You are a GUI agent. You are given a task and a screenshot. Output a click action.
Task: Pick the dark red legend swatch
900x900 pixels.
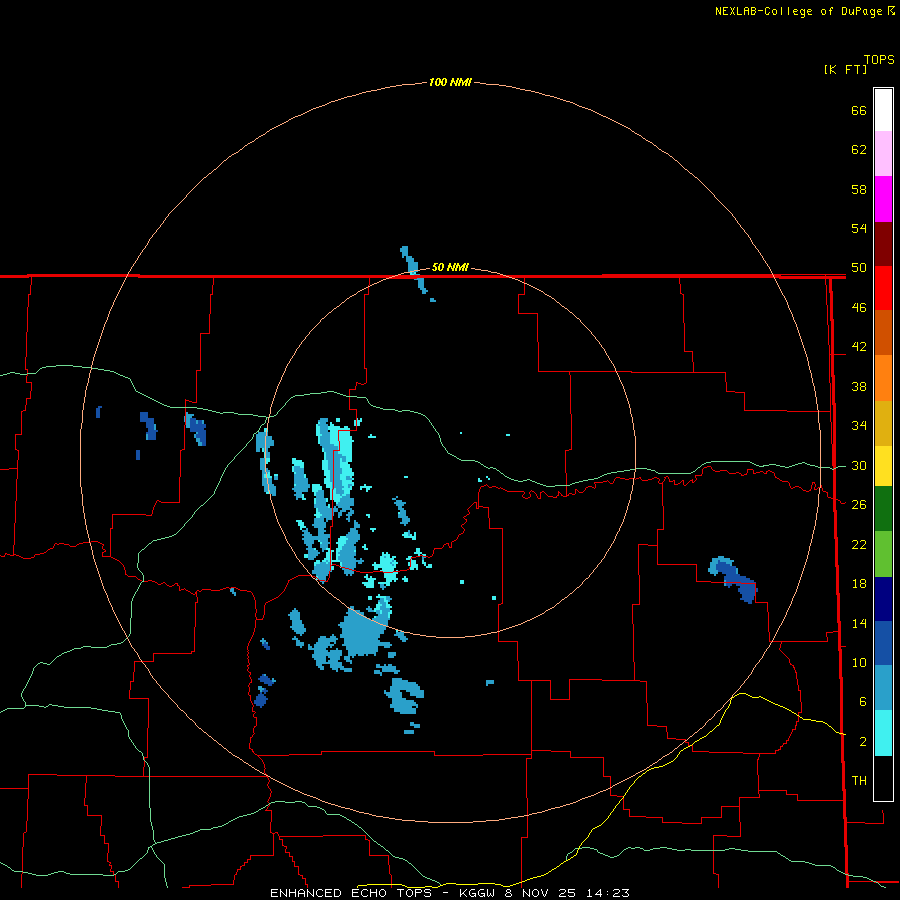pyautogui.click(x=883, y=244)
